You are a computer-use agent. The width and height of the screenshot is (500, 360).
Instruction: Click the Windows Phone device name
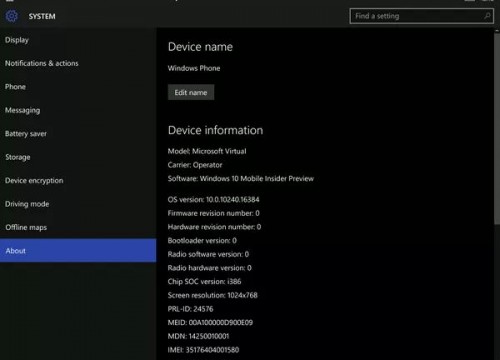click(194, 68)
